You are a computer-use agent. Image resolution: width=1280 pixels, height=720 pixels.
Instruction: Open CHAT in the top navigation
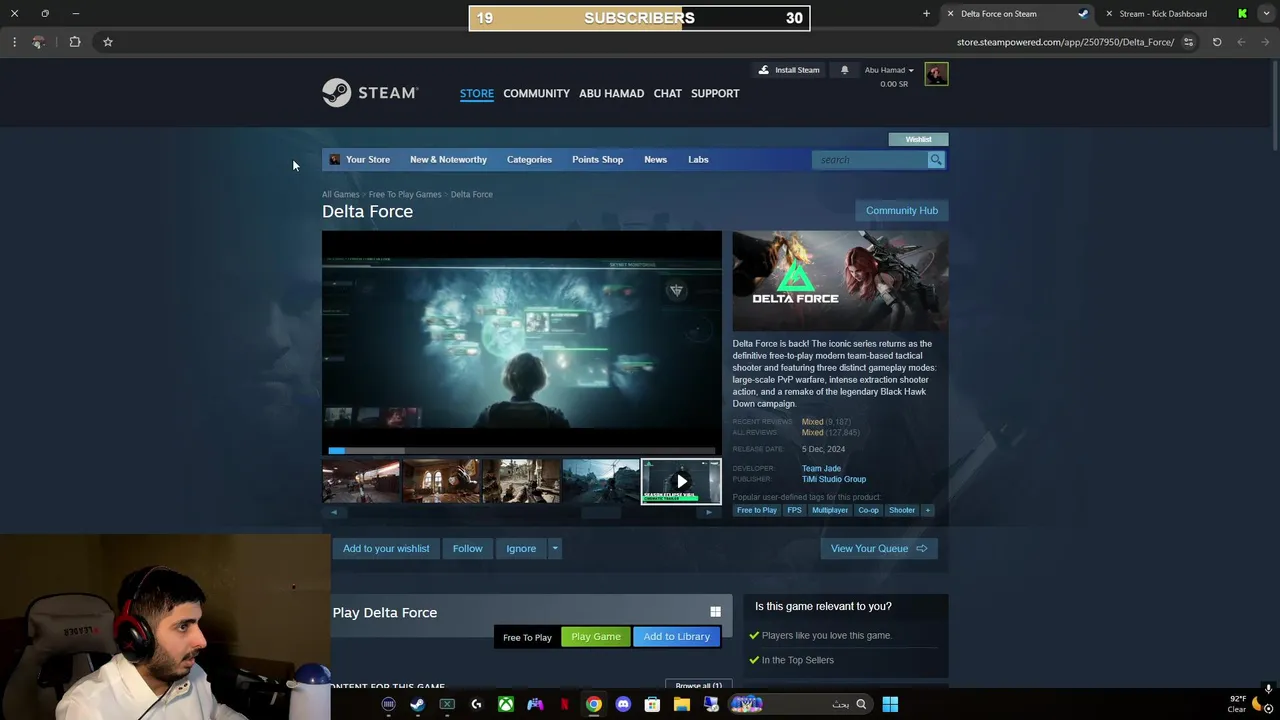coord(667,93)
